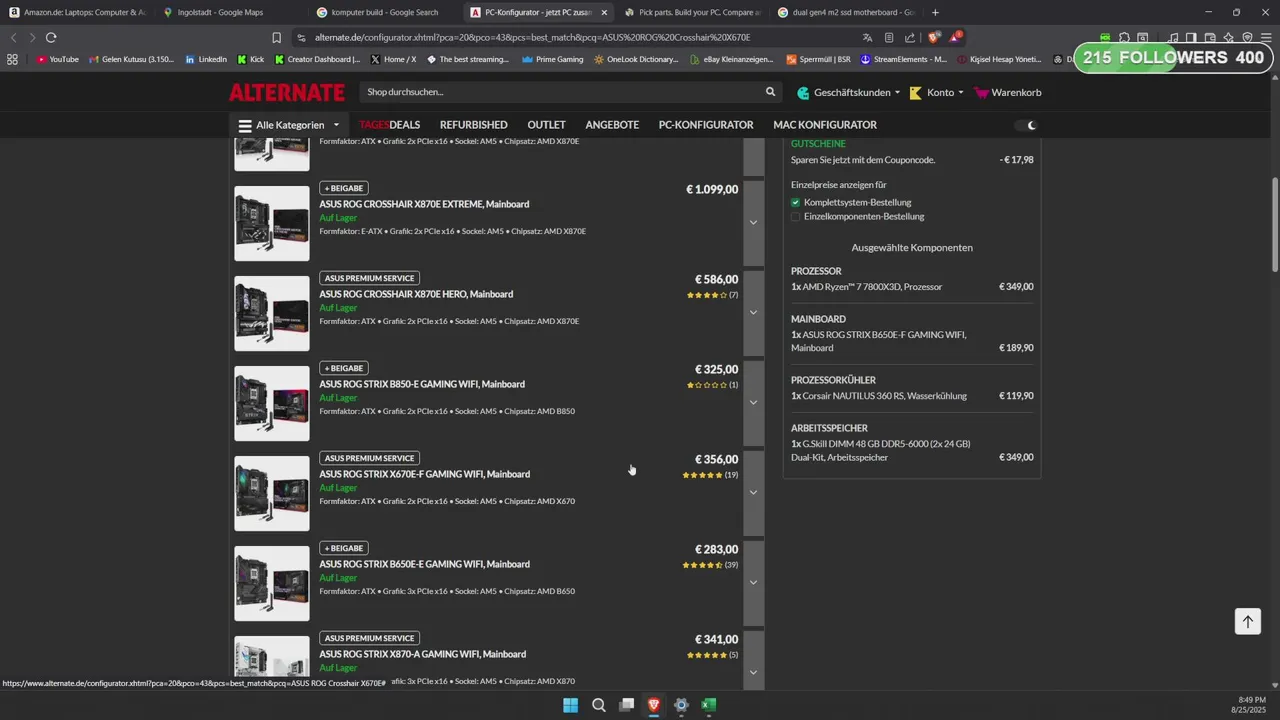Viewport: 1280px width, 720px height.
Task: Click the gear app icon in the taskbar
Action: (681, 705)
